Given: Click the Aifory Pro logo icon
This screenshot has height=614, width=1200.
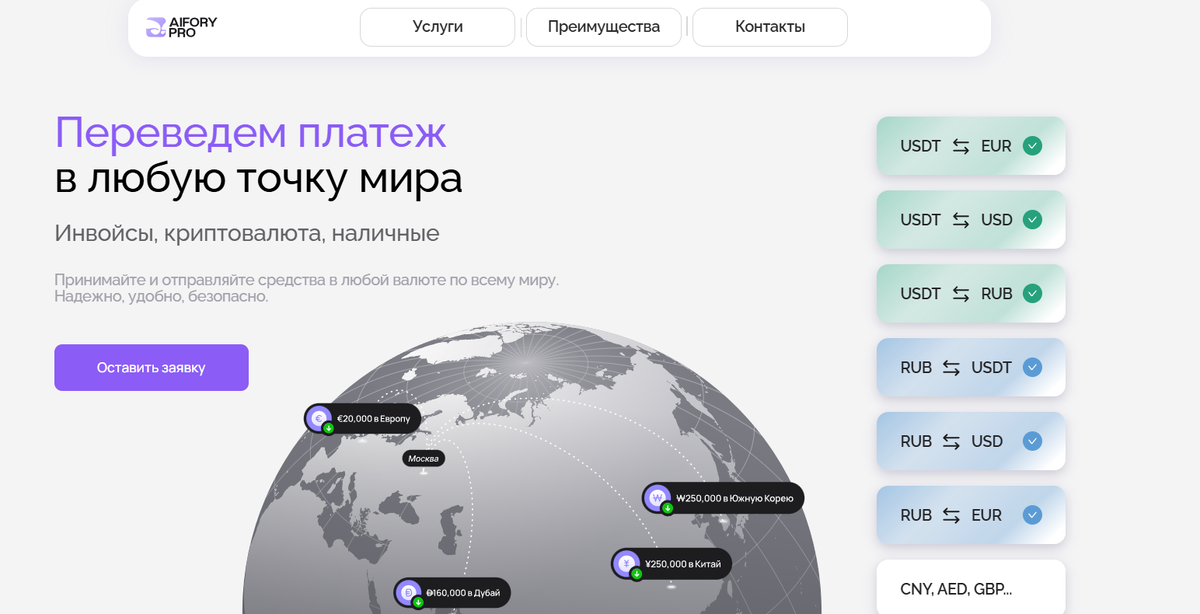Looking at the screenshot, I should [155, 25].
